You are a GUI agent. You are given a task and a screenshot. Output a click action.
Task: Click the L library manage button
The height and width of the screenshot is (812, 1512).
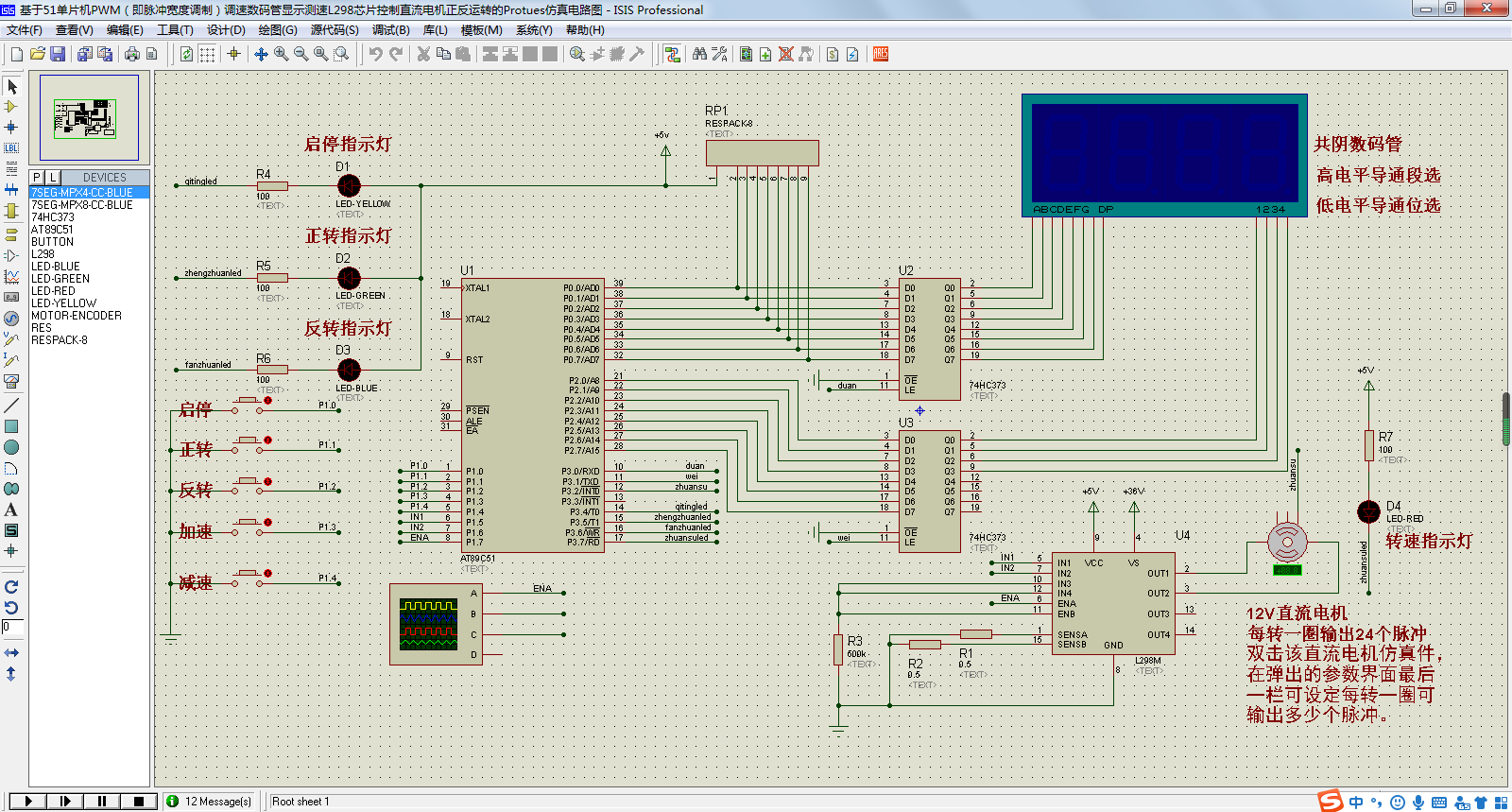point(53,178)
